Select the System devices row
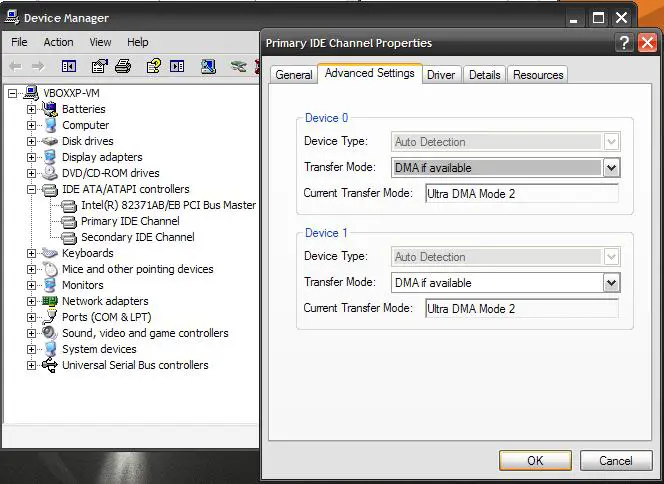 (x=99, y=349)
